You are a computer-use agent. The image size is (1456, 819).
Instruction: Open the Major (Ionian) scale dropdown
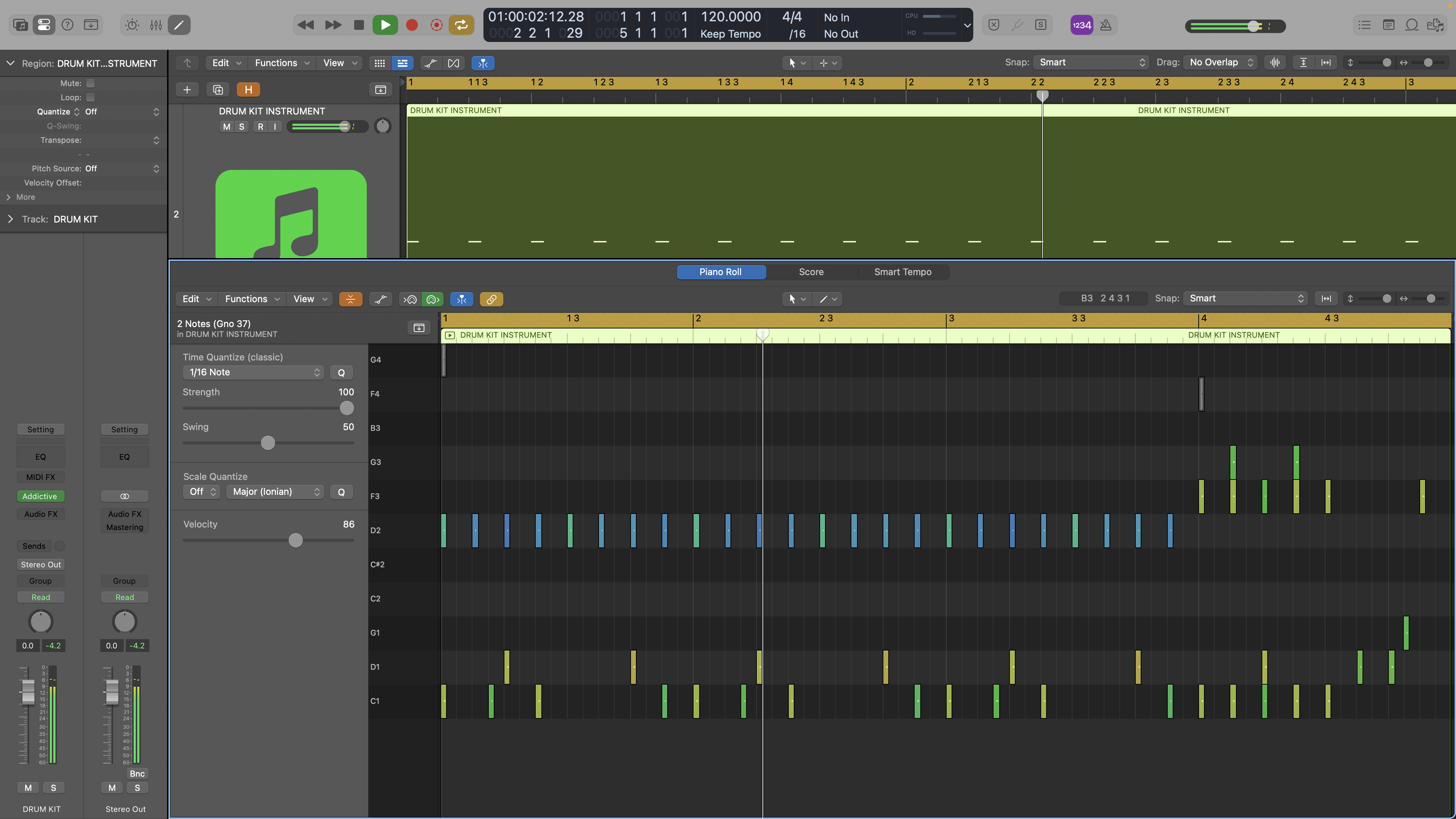(274, 492)
